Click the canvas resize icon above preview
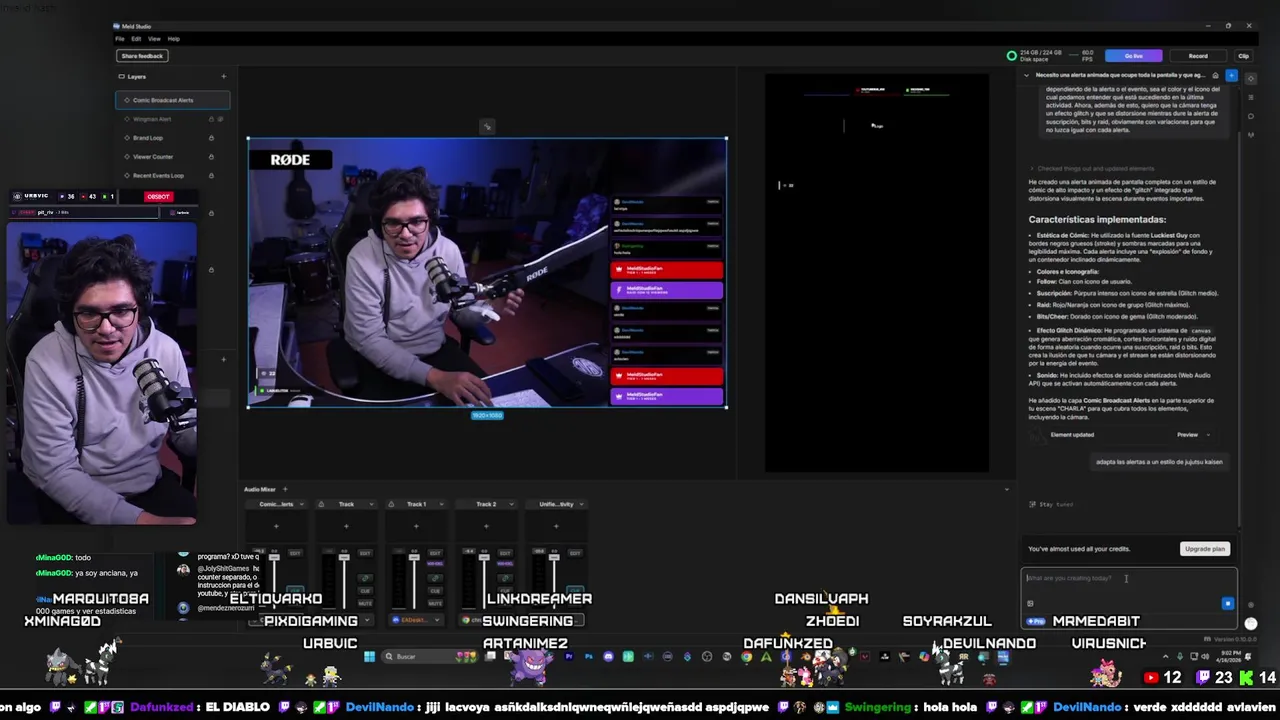 pyautogui.click(x=487, y=126)
